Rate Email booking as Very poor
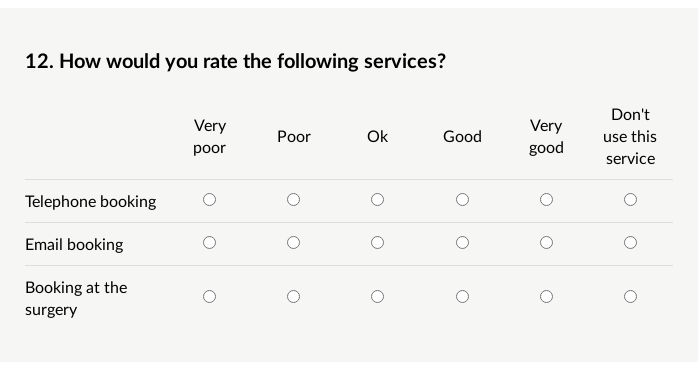The image size is (698, 371). coord(209,243)
